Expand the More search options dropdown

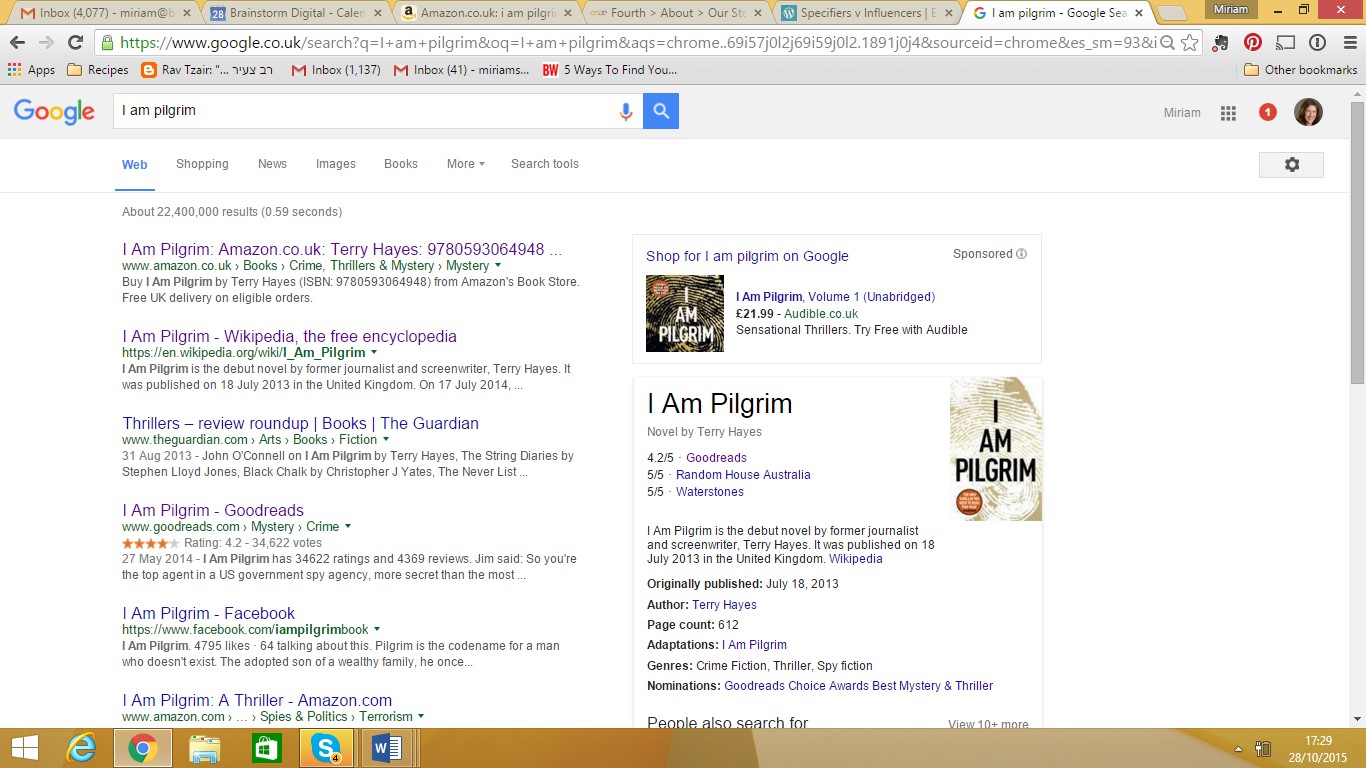point(465,164)
